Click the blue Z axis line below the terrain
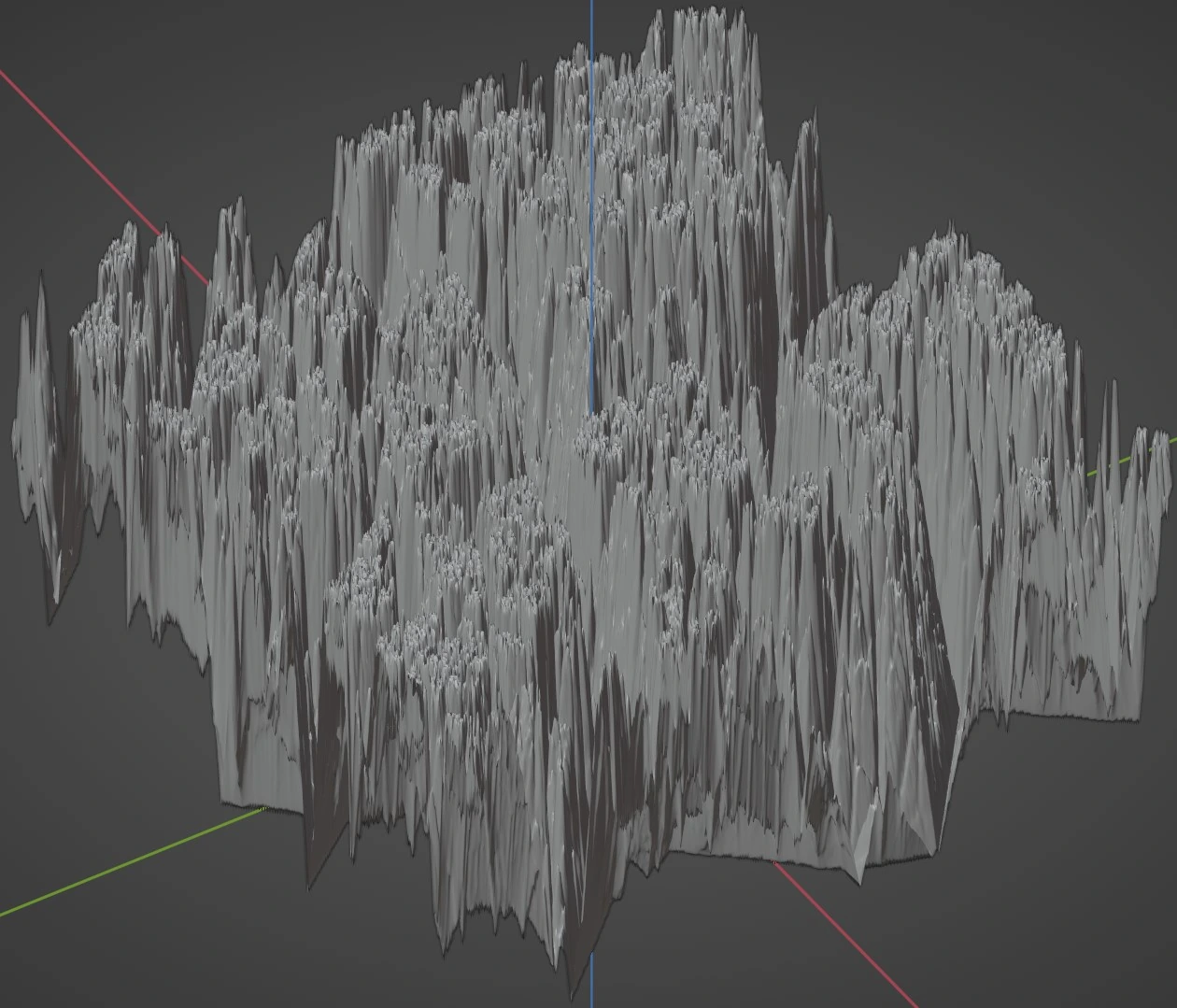 coord(592,990)
